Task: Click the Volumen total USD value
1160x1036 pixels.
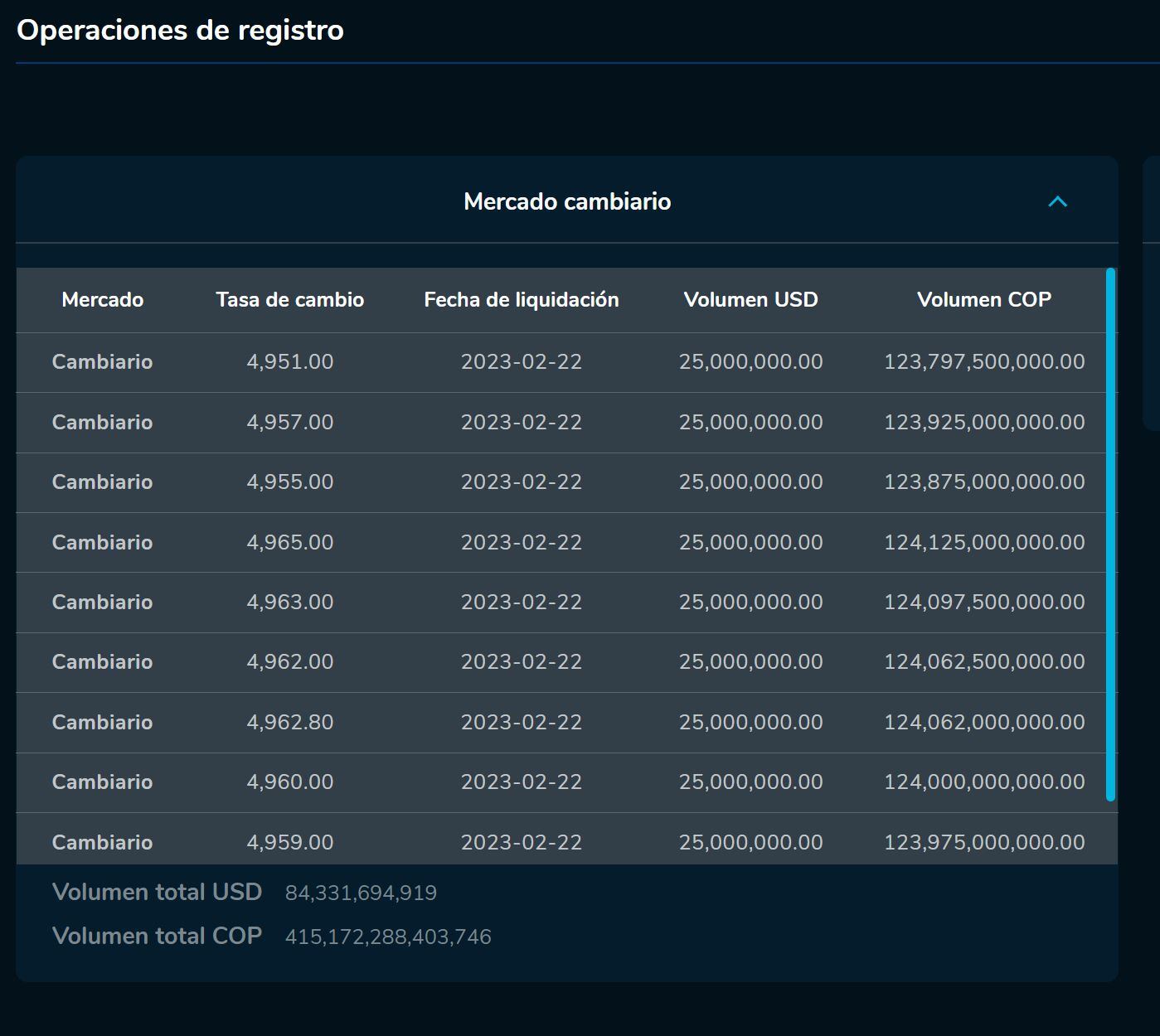Action: tap(361, 892)
